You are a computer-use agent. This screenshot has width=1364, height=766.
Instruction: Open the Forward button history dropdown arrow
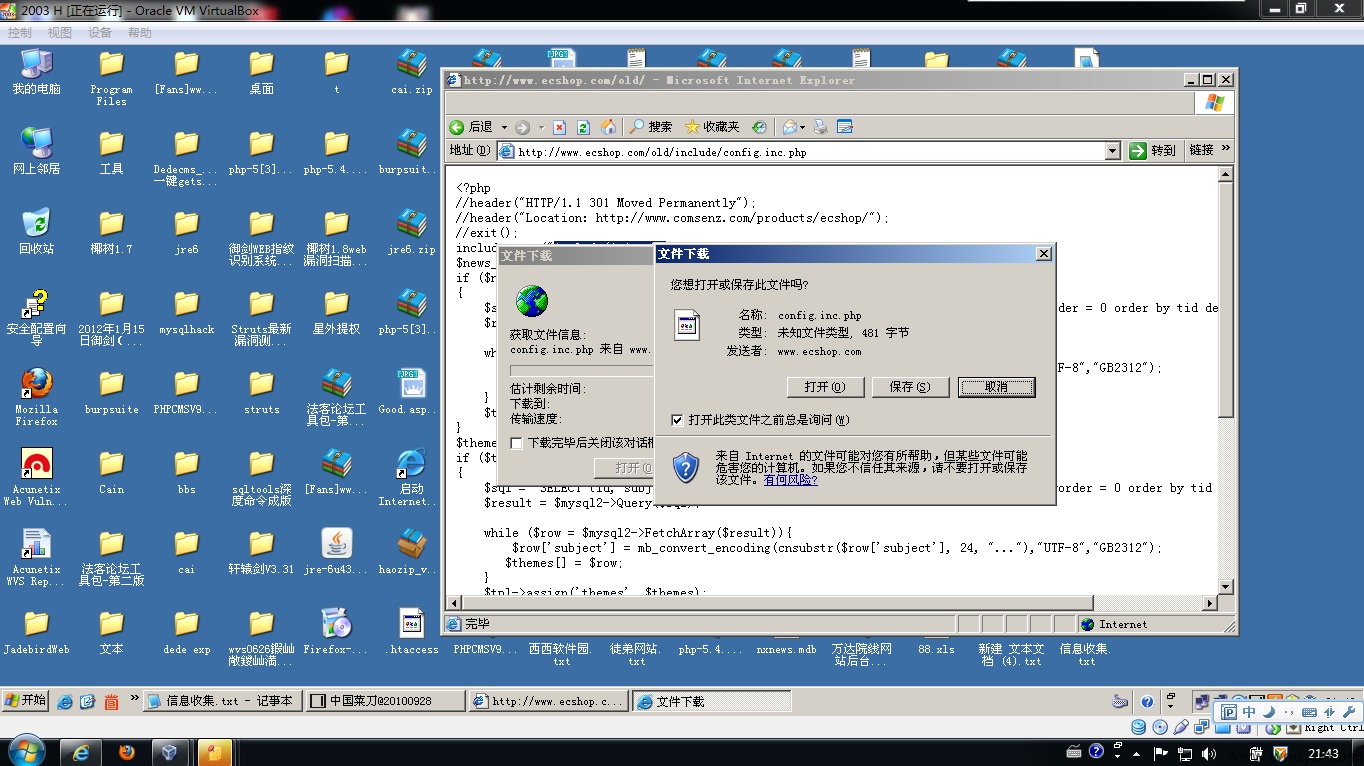(541, 127)
